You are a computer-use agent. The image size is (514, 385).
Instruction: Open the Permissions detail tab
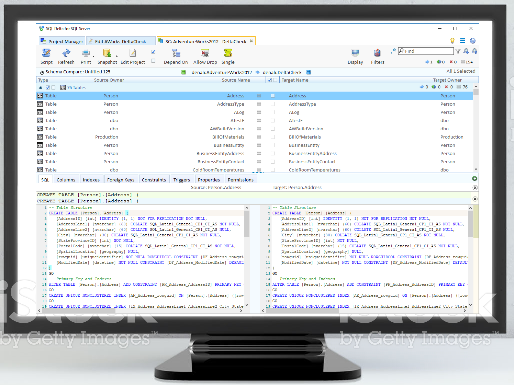(241, 180)
